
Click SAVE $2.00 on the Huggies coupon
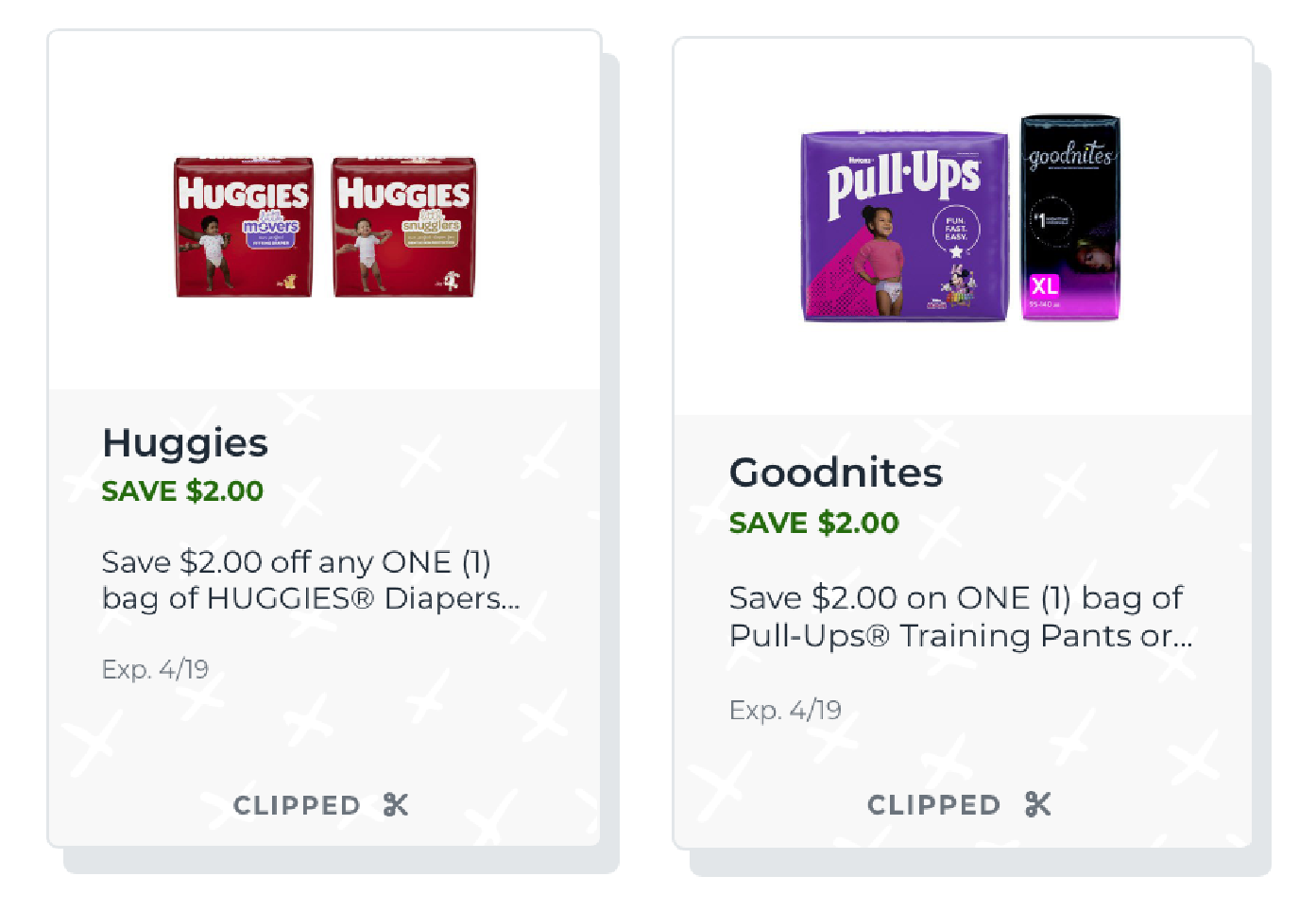[x=182, y=491]
